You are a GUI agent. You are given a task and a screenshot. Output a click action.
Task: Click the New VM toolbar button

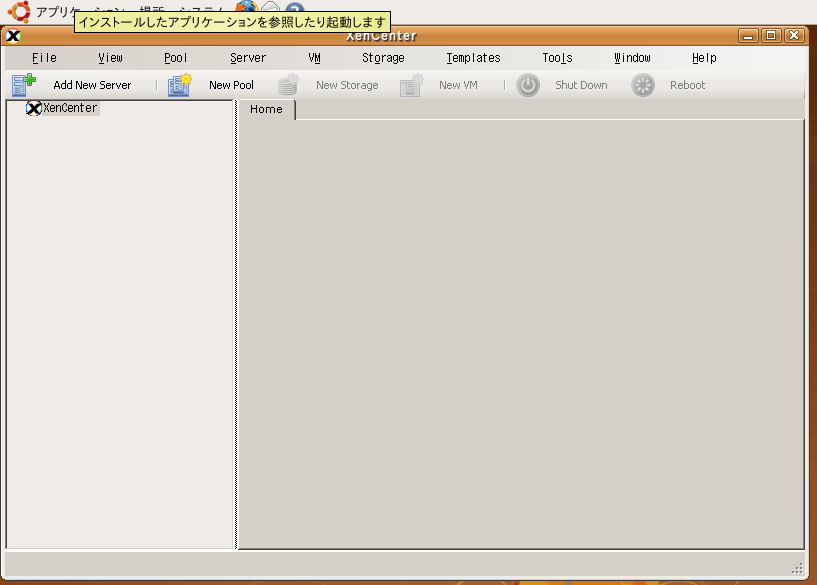tap(439, 85)
